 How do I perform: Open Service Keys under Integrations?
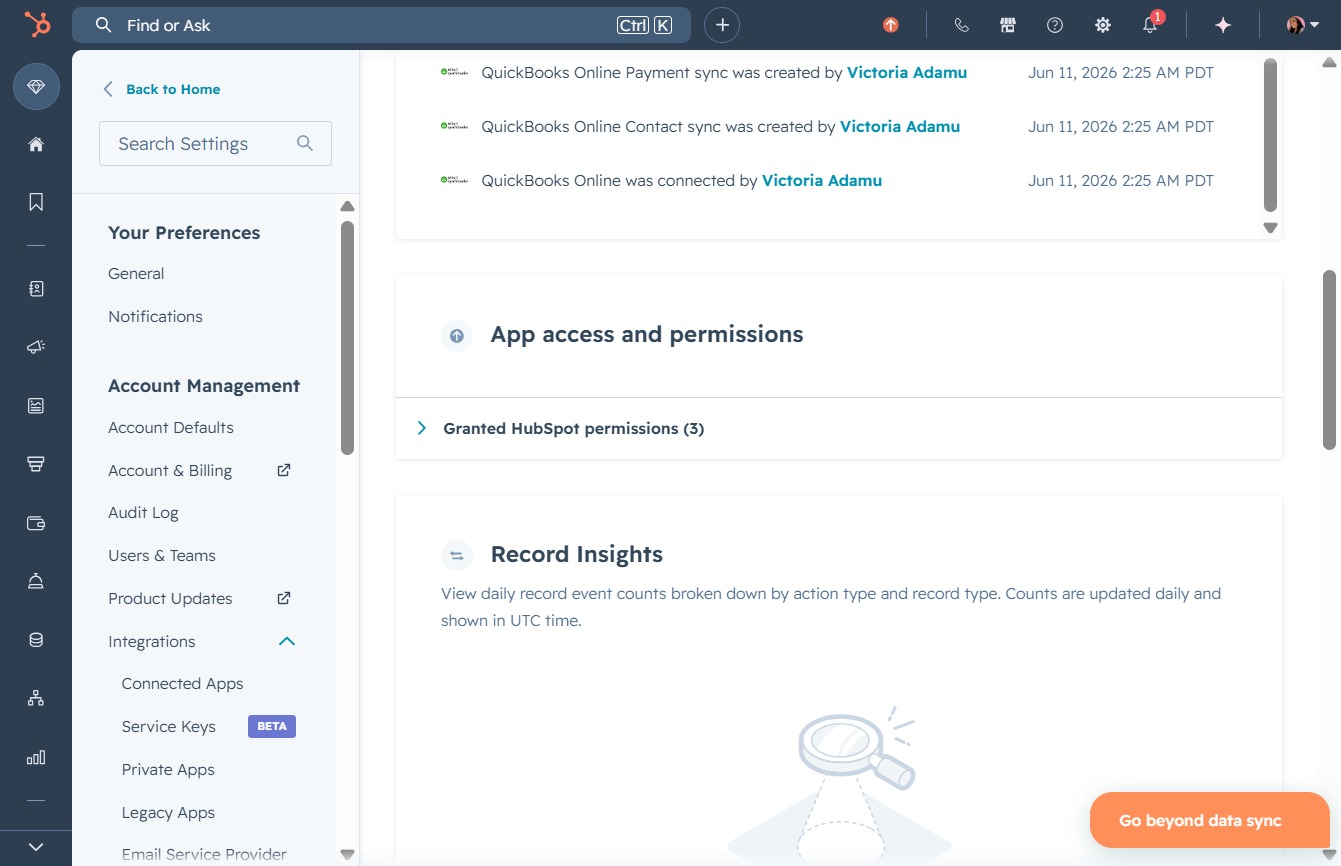click(168, 727)
